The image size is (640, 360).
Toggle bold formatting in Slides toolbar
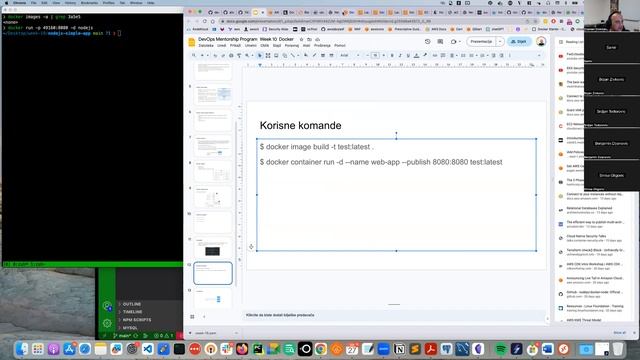(x=392, y=55)
